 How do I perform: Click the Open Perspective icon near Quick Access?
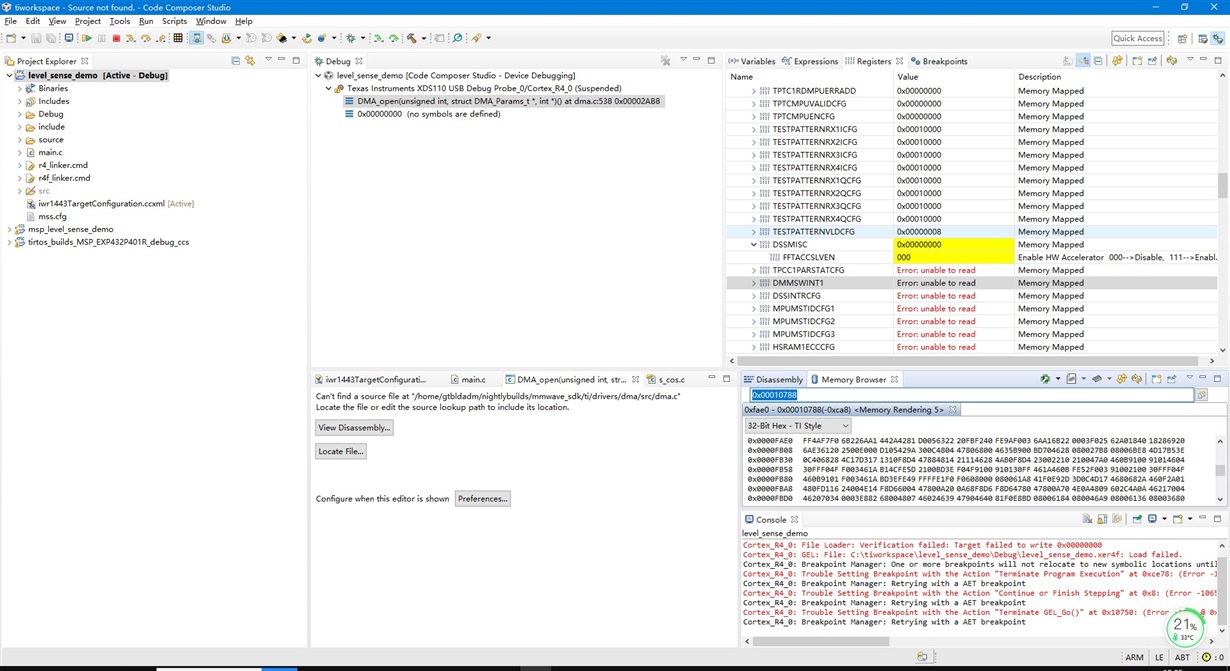point(1182,38)
